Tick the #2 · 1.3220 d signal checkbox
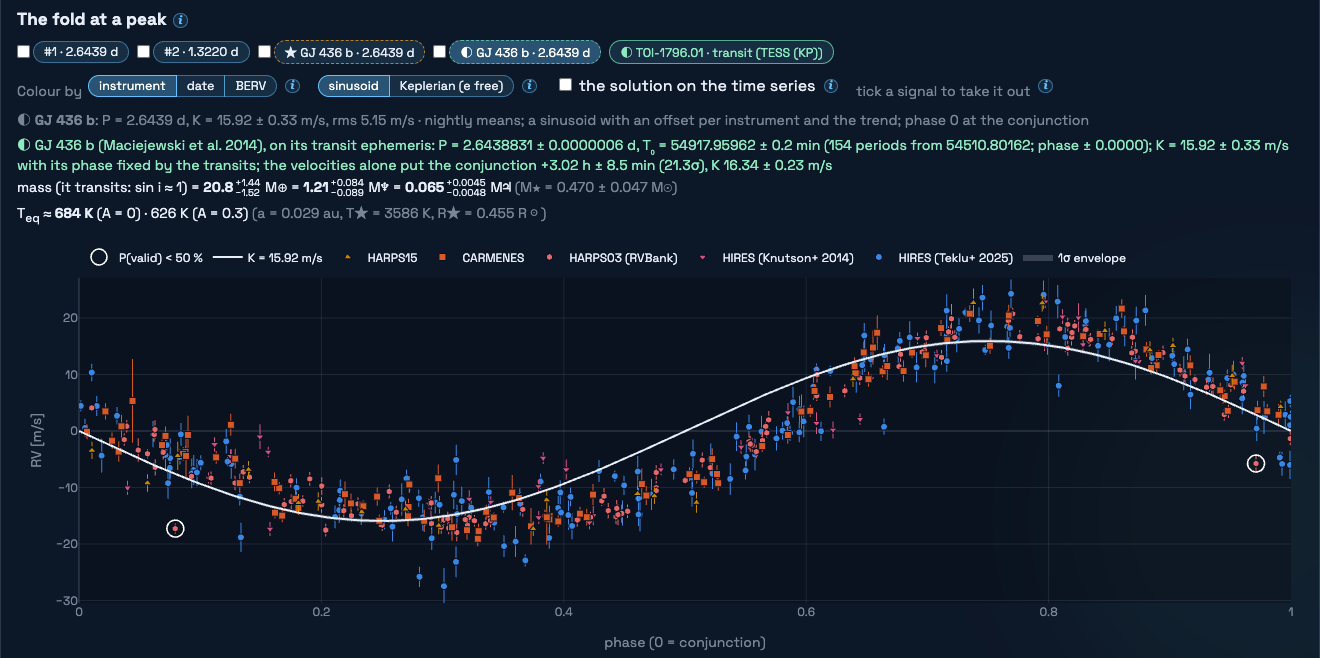The image size is (1320, 658). pos(144,52)
